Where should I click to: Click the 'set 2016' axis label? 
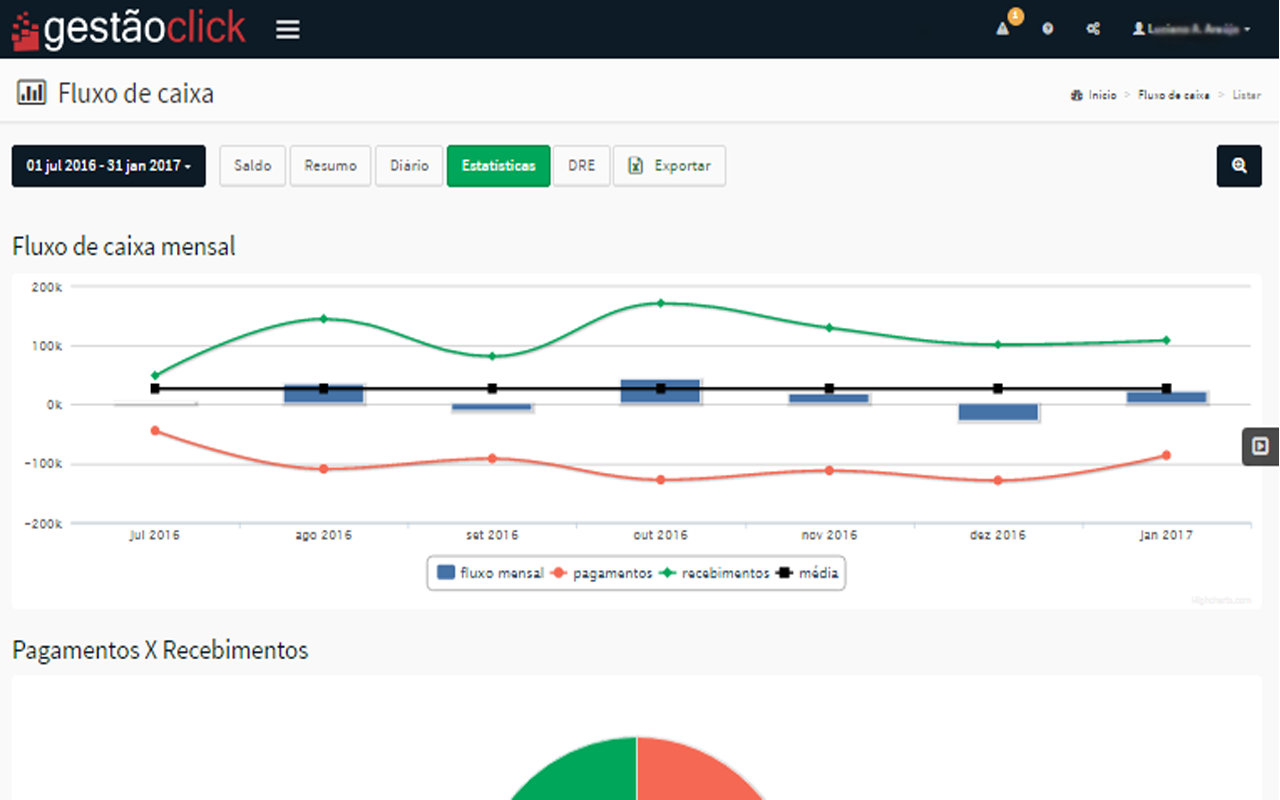(x=492, y=535)
